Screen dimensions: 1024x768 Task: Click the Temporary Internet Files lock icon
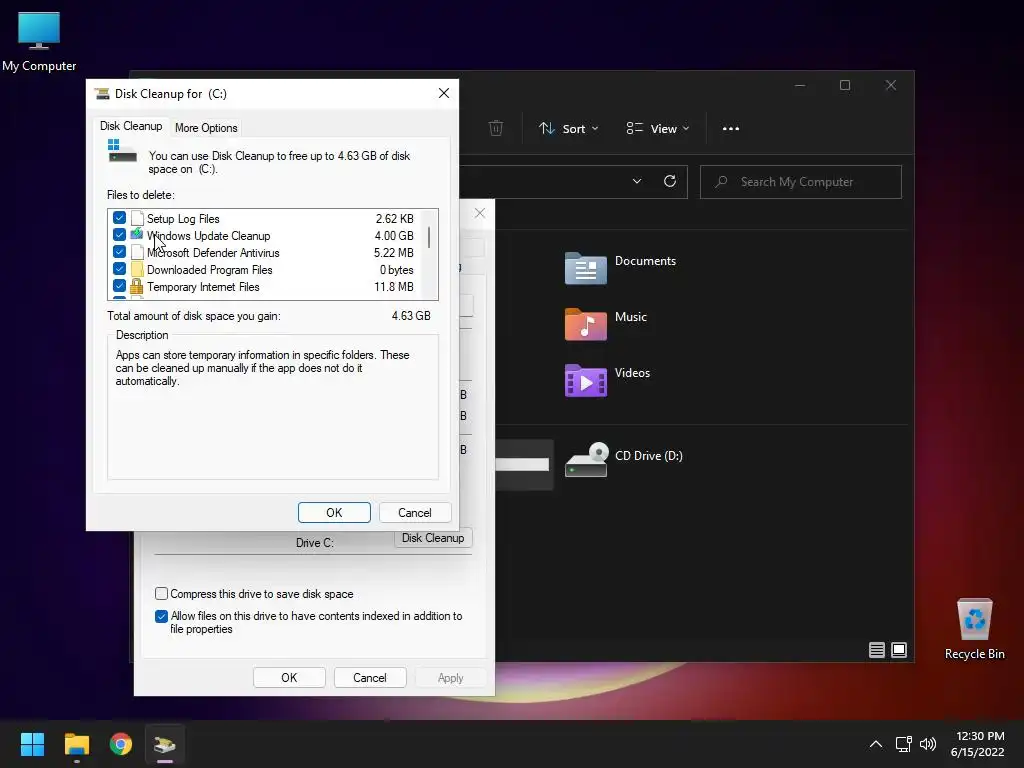[x=136, y=286]
